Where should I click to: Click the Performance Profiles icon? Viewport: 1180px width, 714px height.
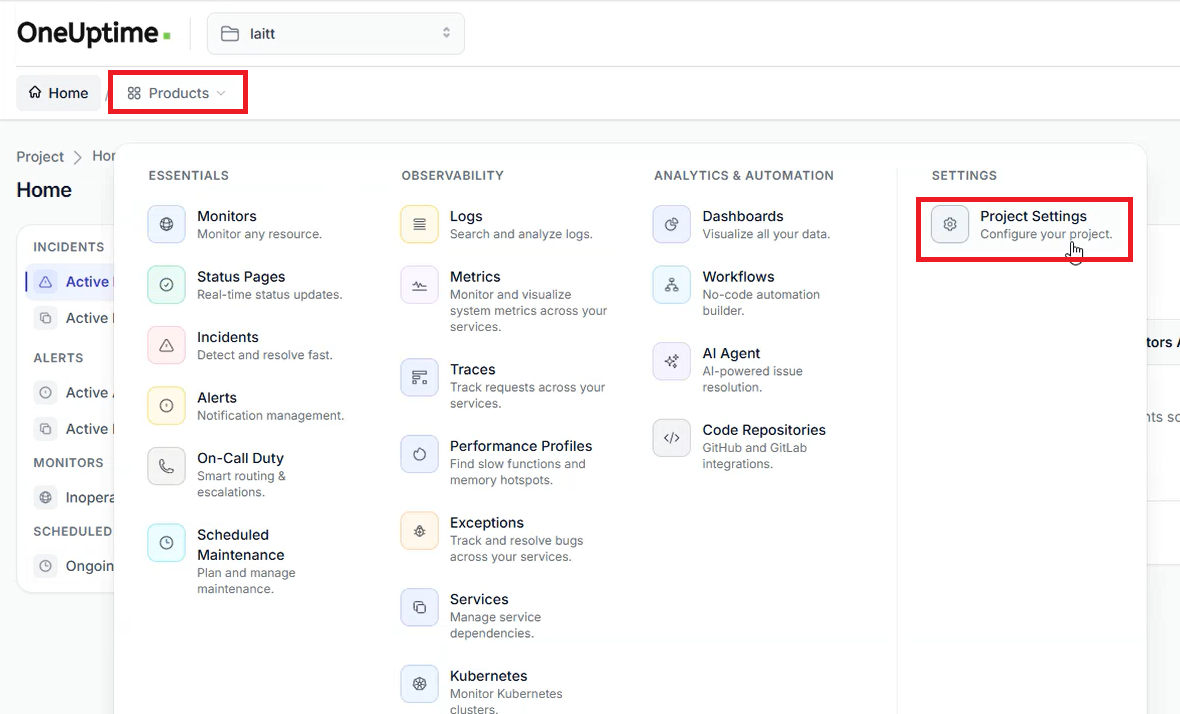click(419, 454)
